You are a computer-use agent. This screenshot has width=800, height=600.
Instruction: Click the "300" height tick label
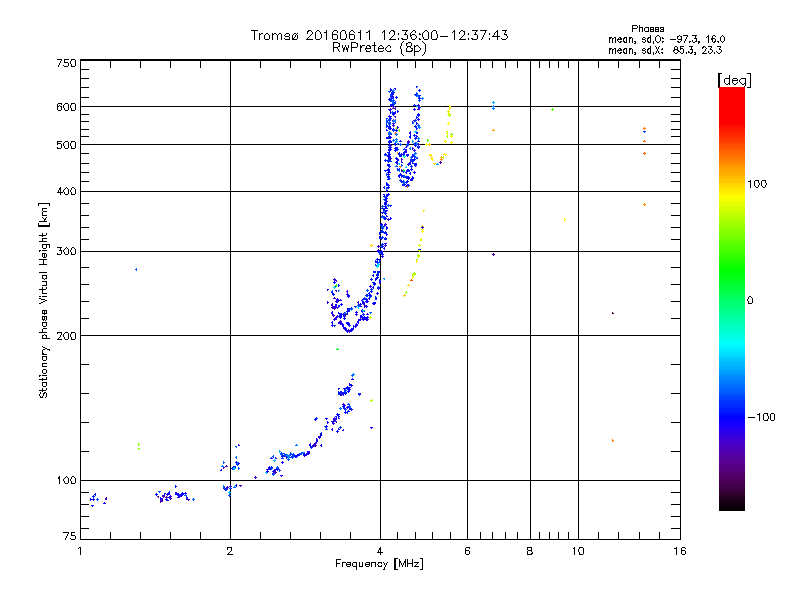(66, 252)
